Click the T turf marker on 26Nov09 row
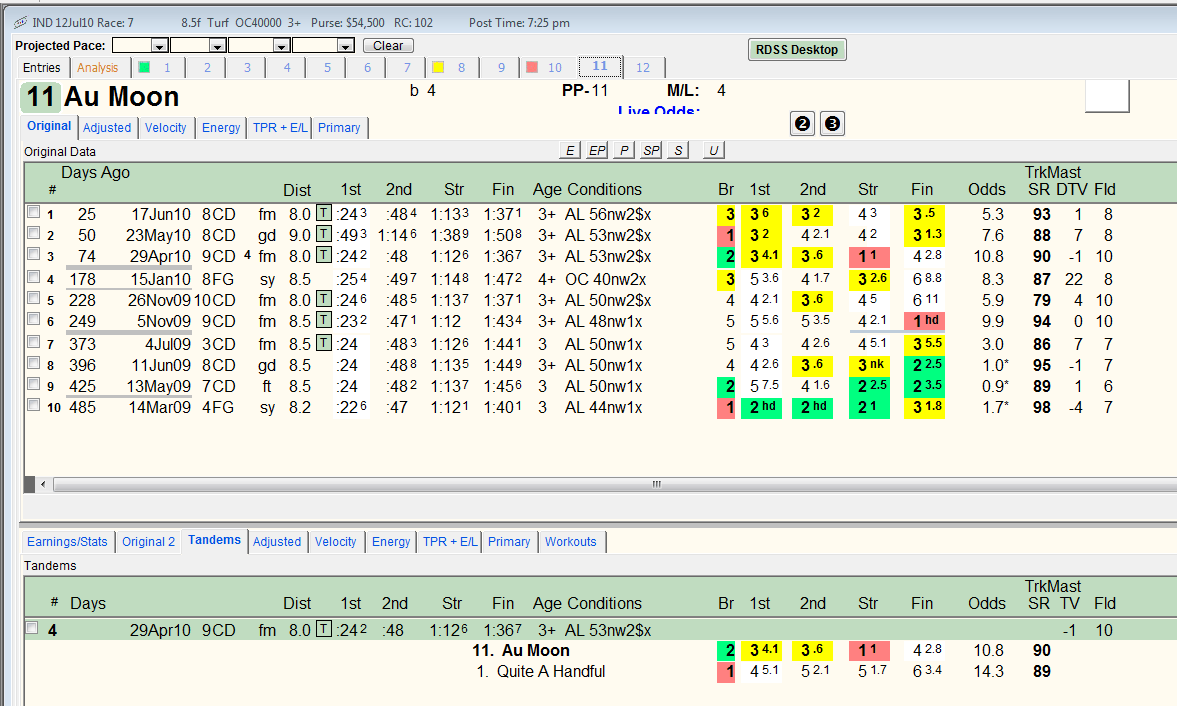 pos(324,299)
